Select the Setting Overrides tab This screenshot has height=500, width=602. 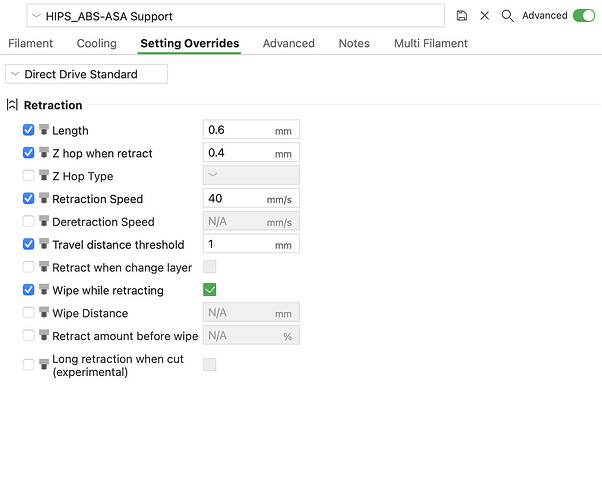point(190,43)
